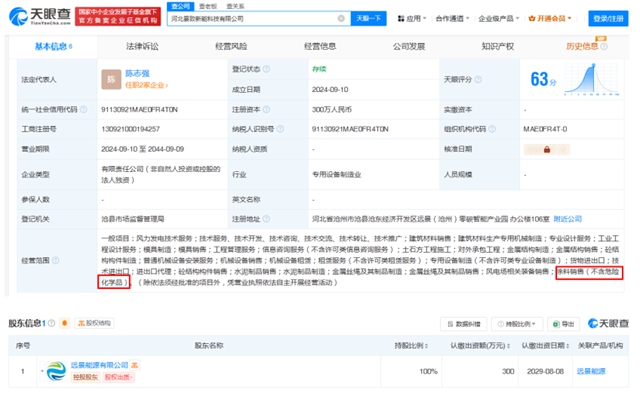Collapse shareholder row 1 with the minus toggle
The image size is (640, 393).
(x=42, y=371)
